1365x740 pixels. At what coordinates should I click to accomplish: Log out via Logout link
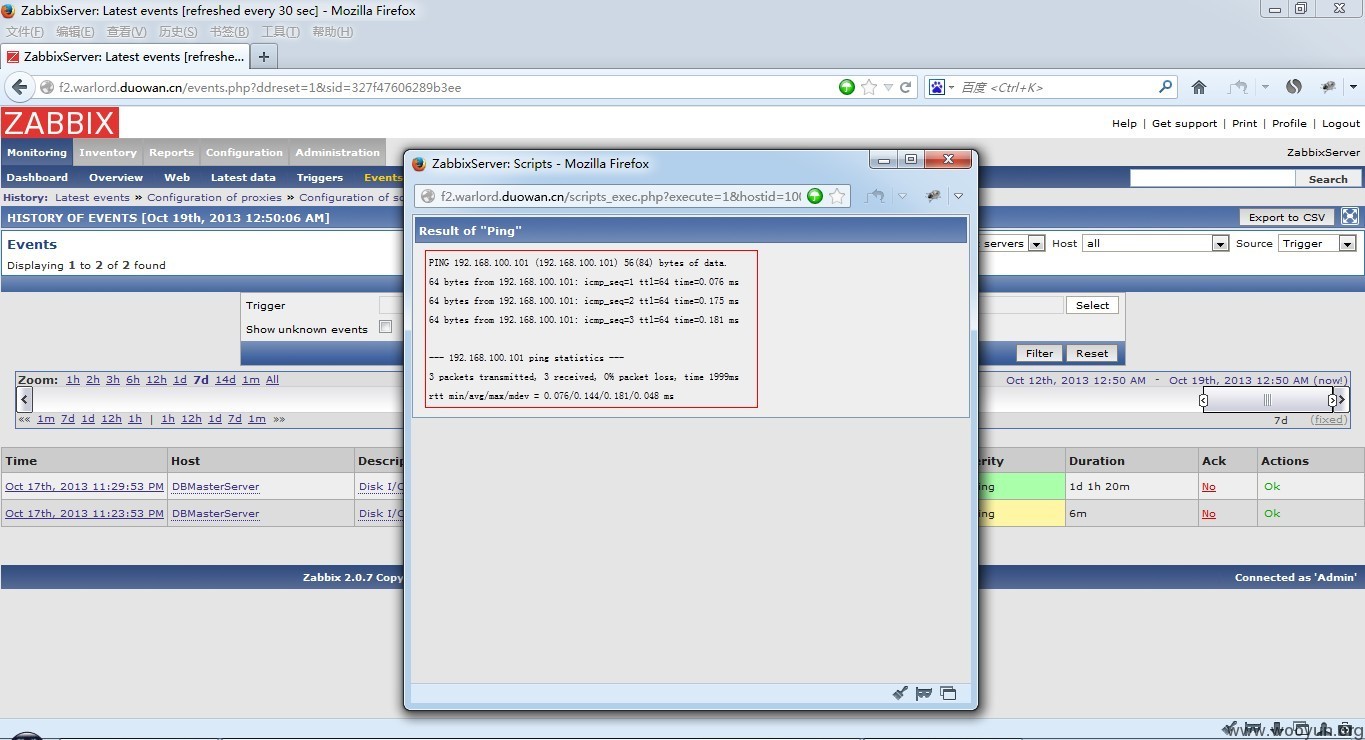click(1341, 123)
